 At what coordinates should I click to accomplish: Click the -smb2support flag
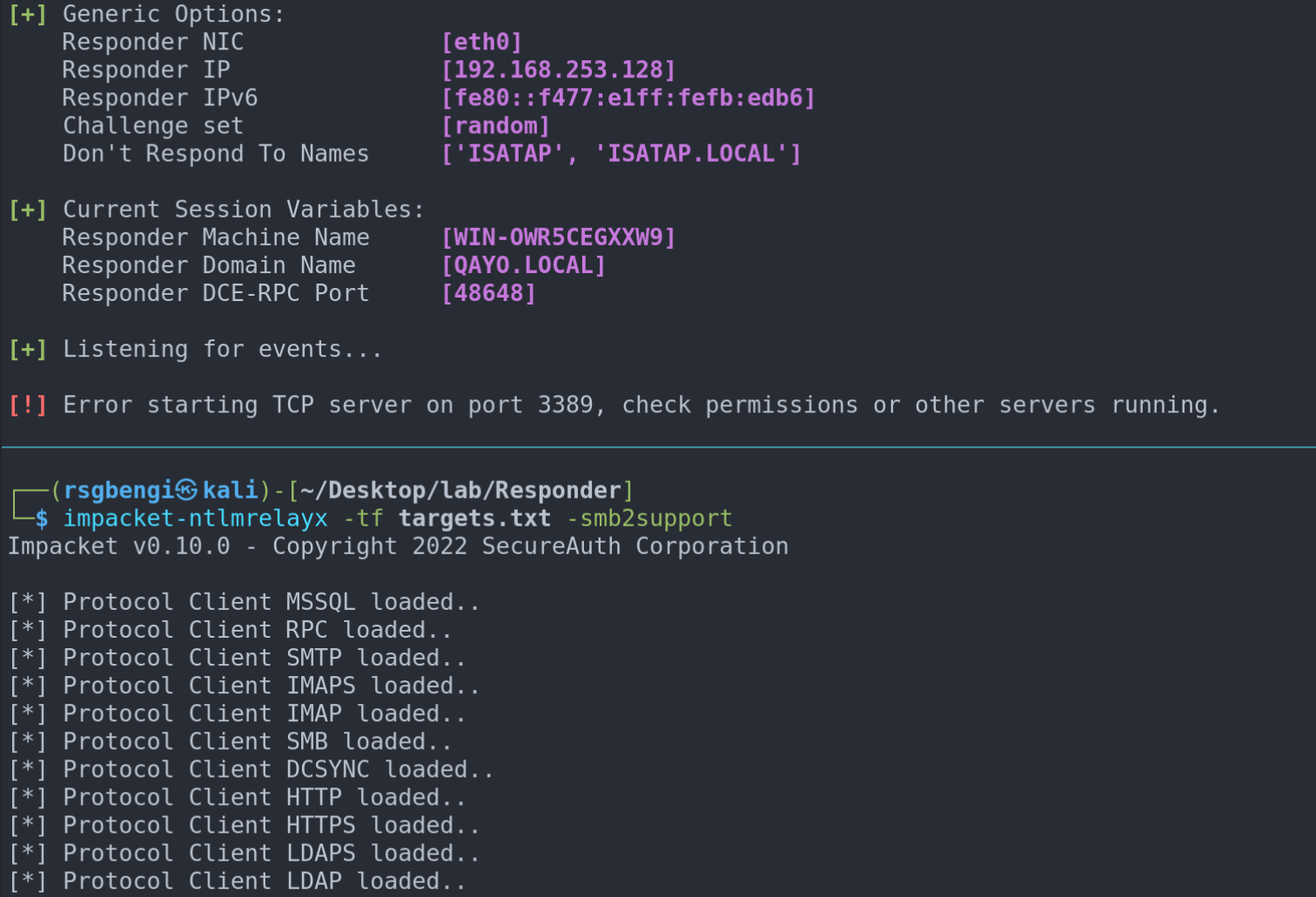pyautogui.click(x=649, y=519)
